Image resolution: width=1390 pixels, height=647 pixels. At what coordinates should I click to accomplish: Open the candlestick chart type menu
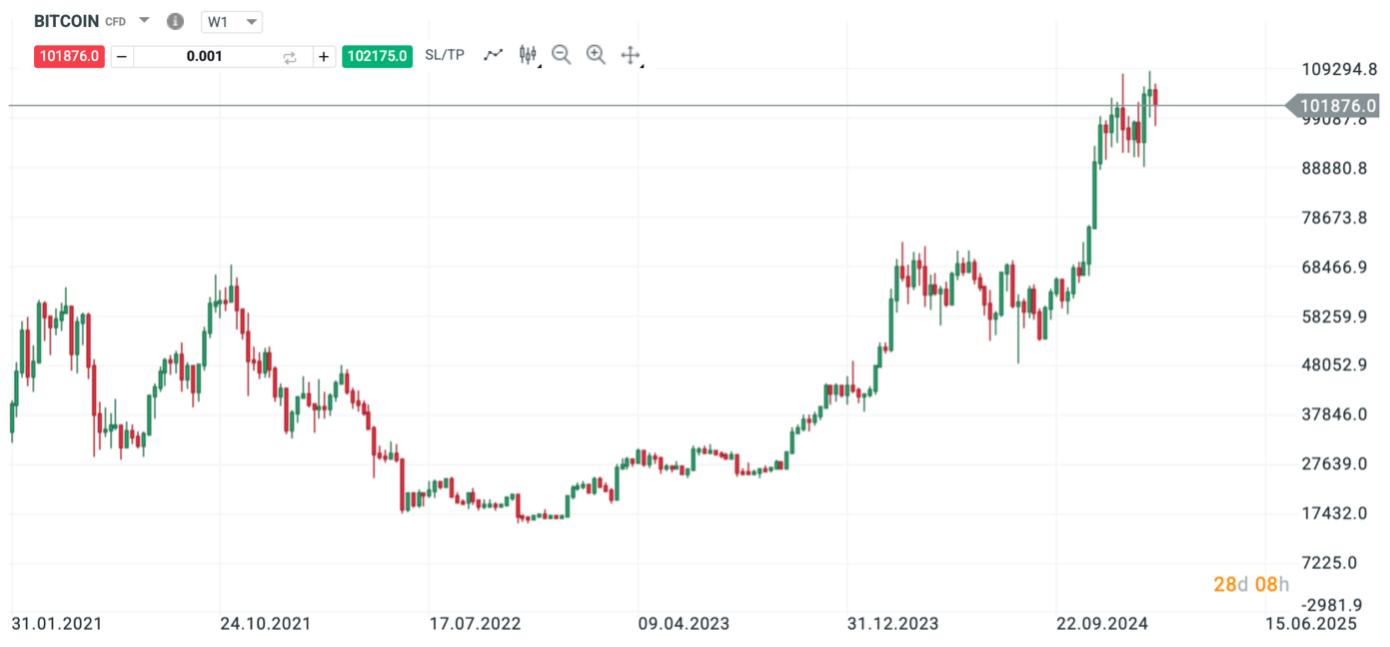[528, 55]
